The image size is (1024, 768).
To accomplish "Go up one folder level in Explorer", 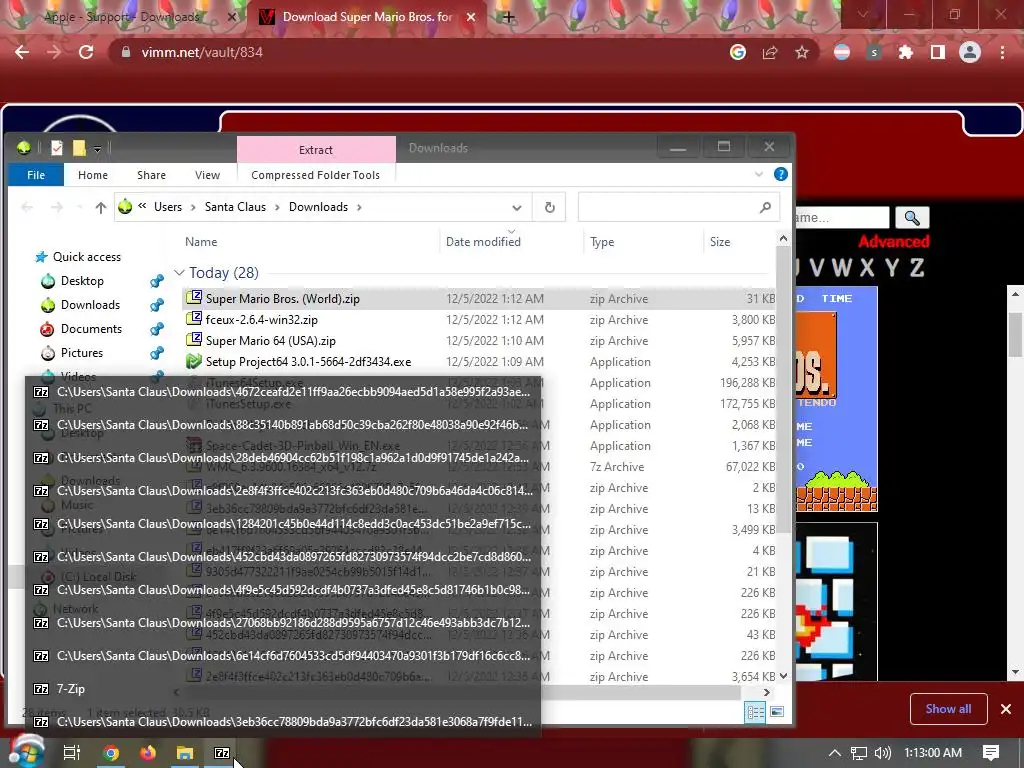I will coord(101,208).
